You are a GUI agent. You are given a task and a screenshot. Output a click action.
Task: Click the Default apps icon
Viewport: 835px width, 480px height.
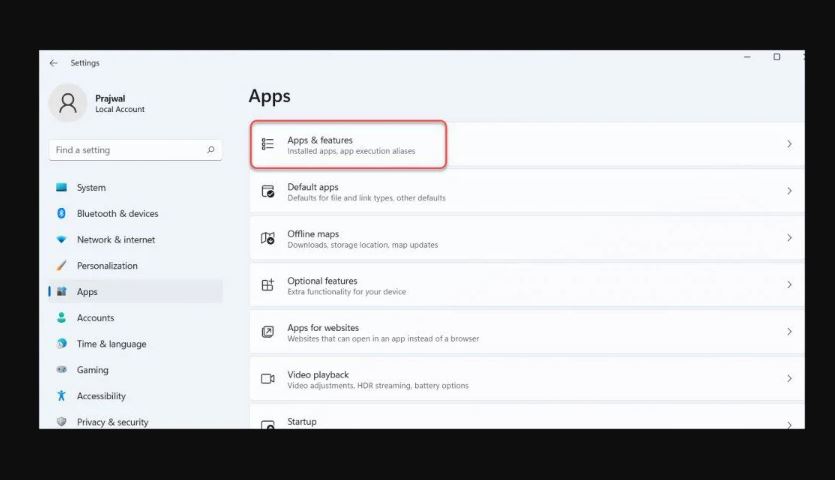click(267, 191)
